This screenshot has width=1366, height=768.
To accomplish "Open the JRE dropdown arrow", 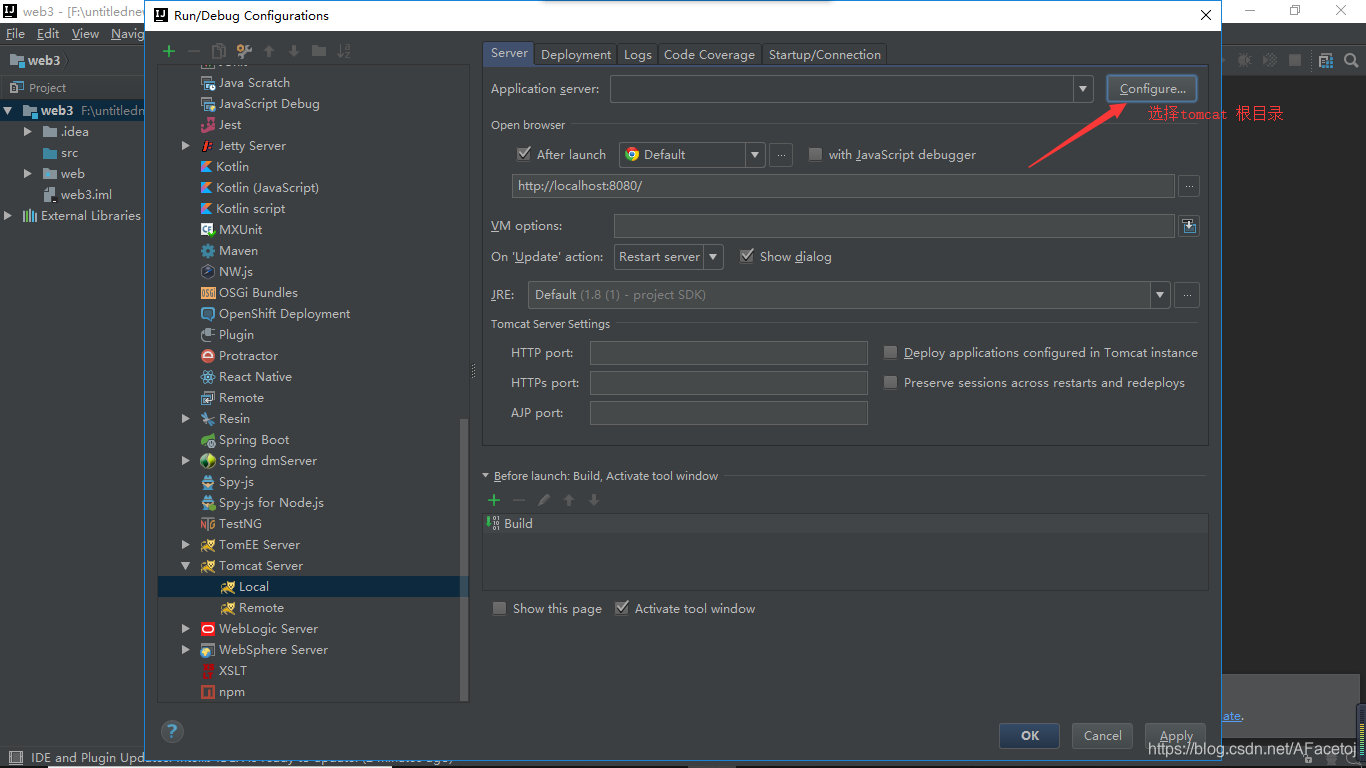I will [x=1160, y=295].
